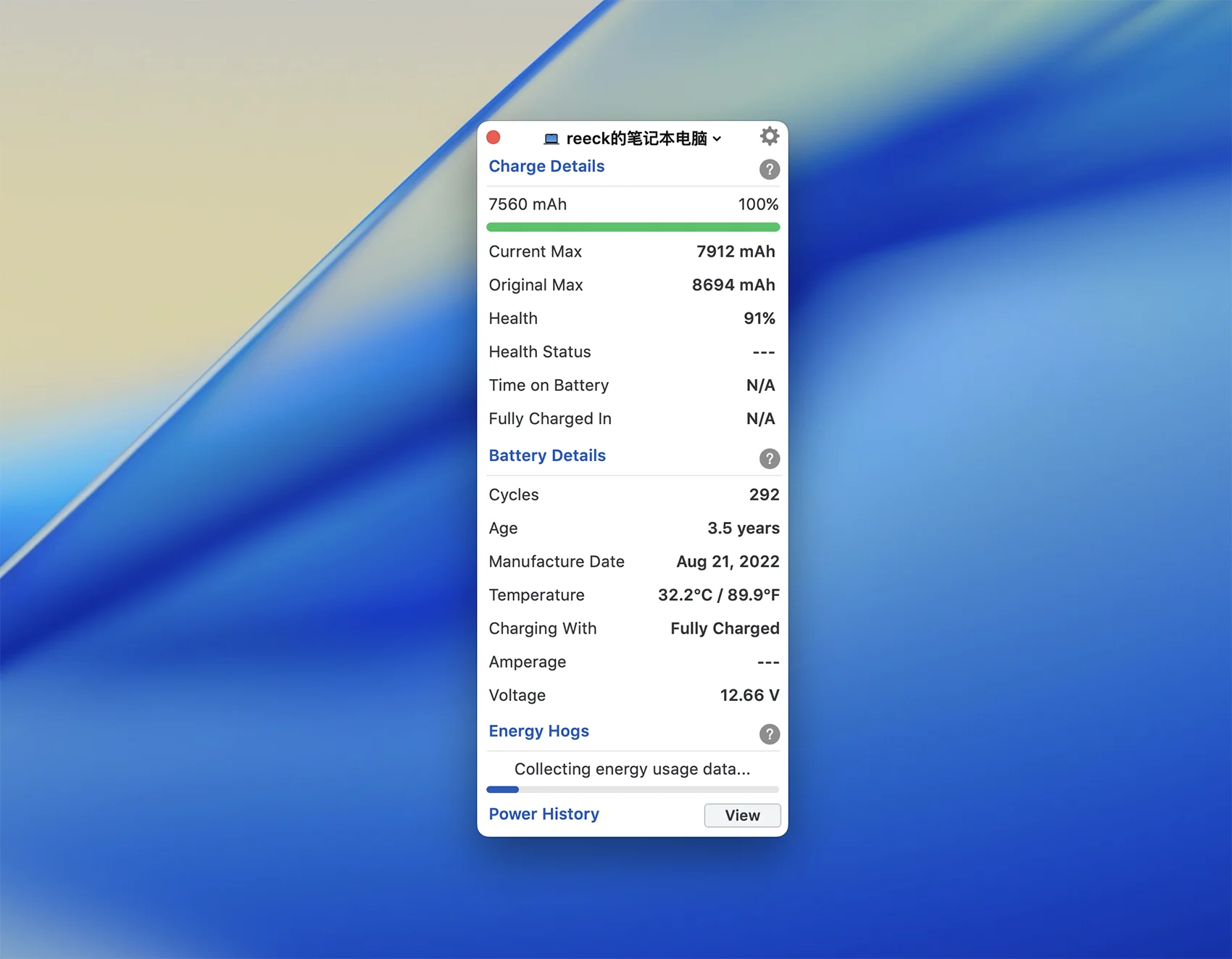Image resolution: width=1232 pixels, height=959 pixels.
Task: Open settings via the gear icon
Action: pyautogui.click(x=769, y=136)
